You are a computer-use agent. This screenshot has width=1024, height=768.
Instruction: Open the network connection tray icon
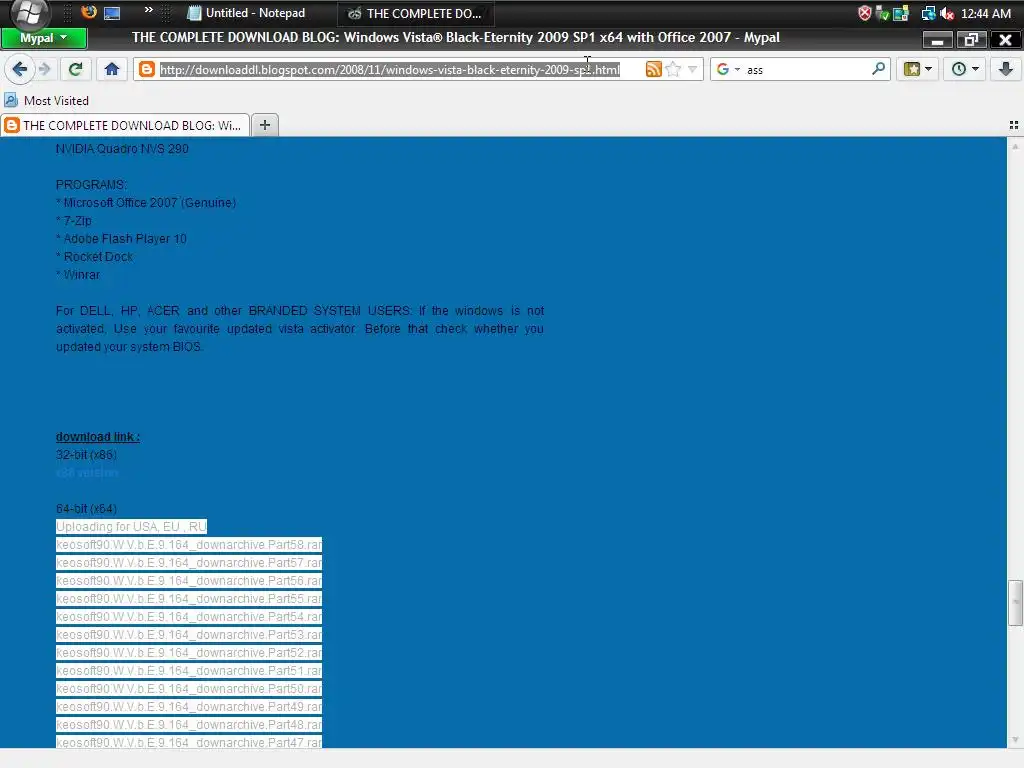[x=928, y=13]
